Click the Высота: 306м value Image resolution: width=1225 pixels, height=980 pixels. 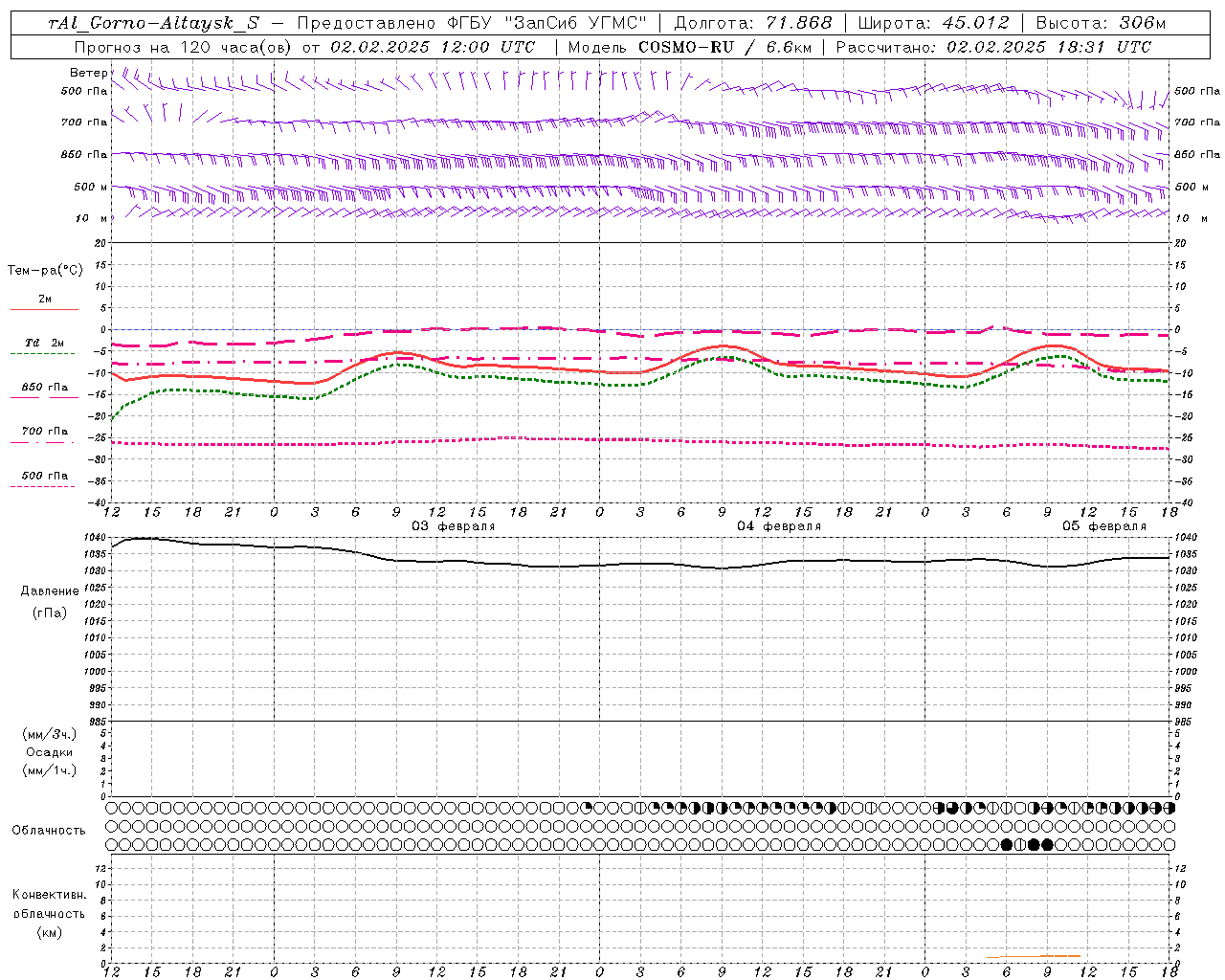pos(1101,24)
